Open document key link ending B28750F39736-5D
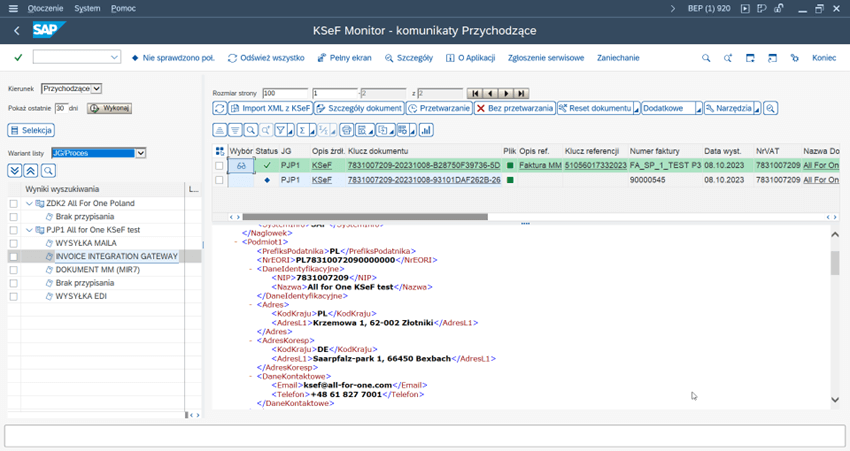 pos(424,165)
